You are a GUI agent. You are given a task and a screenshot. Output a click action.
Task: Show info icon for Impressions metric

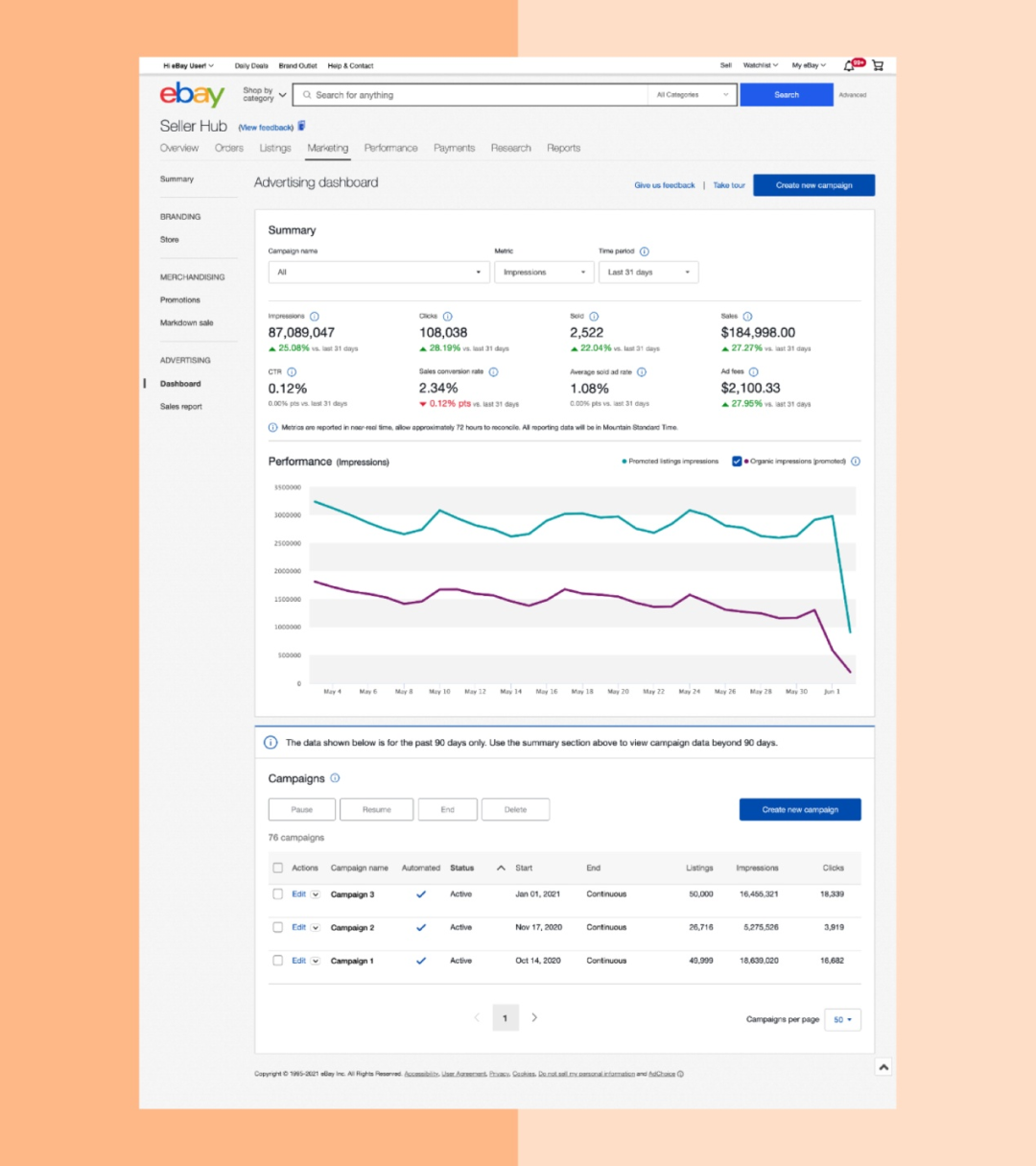point(315,317)
